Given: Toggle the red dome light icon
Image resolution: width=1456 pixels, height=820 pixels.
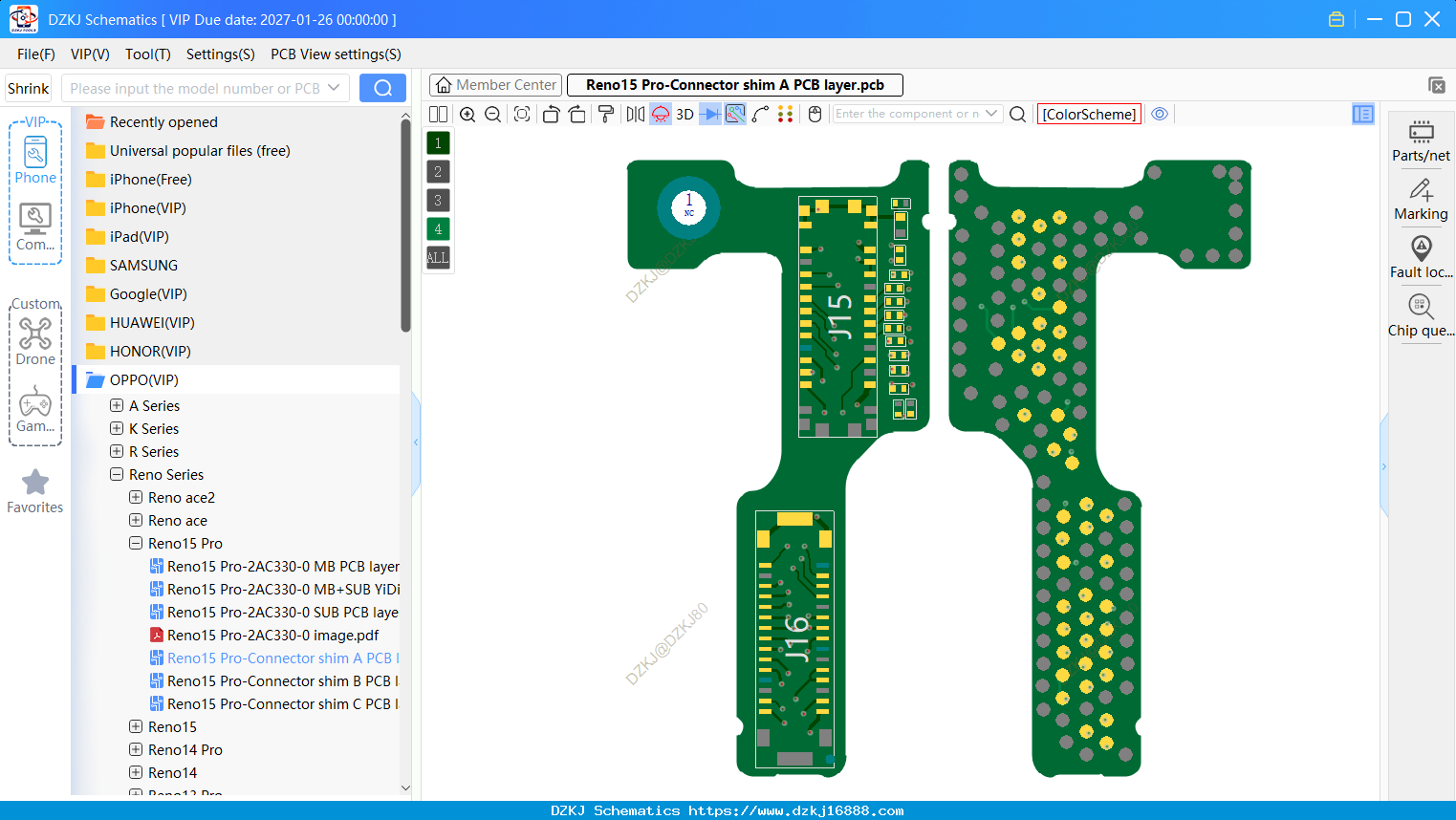Looking at the screenshot, I should (x=661, y=115).
